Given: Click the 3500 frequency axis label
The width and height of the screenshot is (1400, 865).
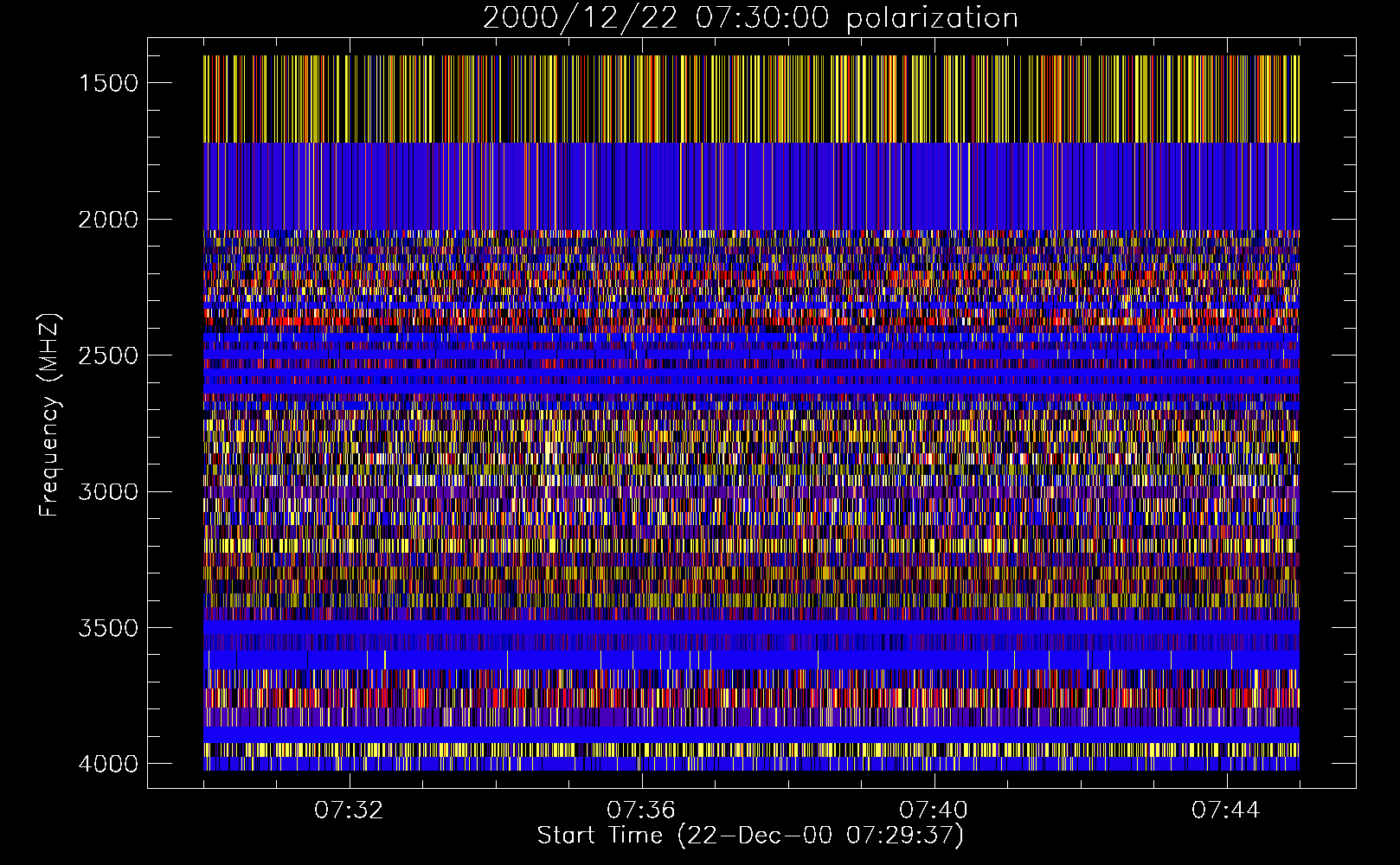Looking at the screenshot, I should (108, 628).
